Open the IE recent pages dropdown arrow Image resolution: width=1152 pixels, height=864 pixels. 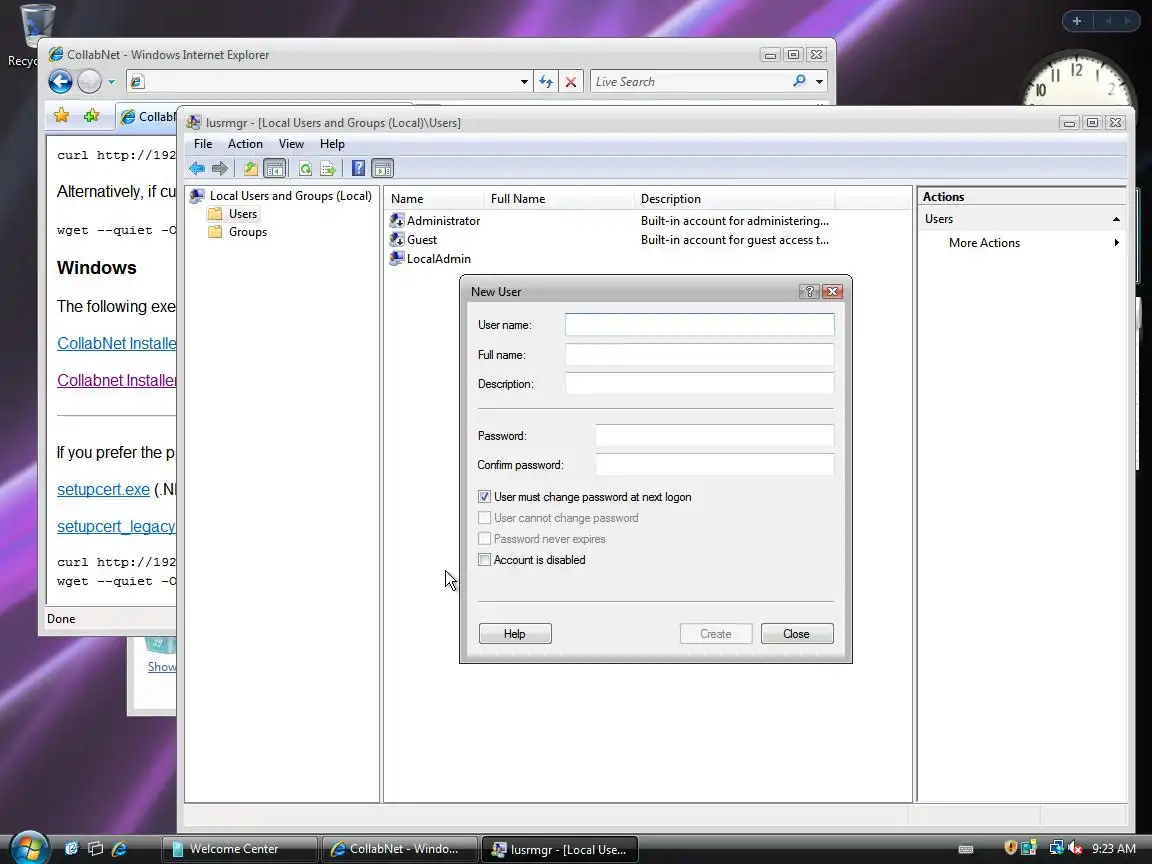pos(111,82)
